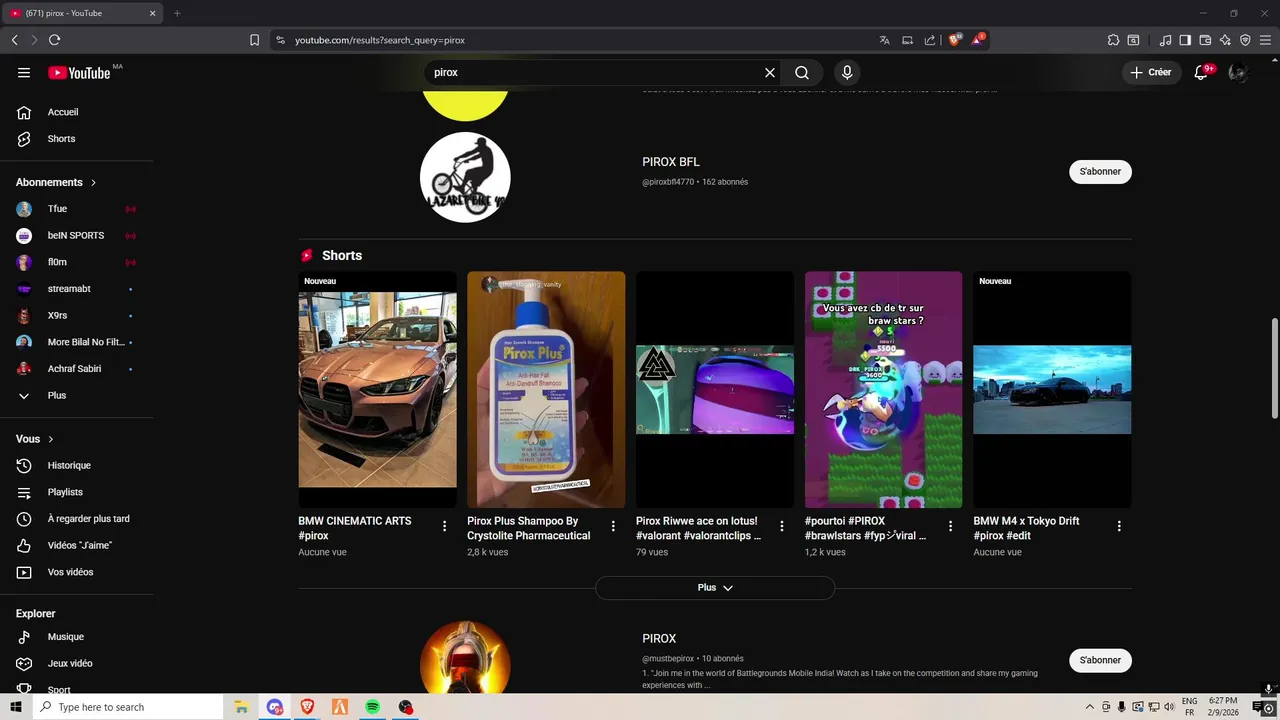The width and height of the screenshot is (1280, 720).
Task: Play the BMW CINEMATIC ARTS short thumbnail
Action: tap(377, 390)
